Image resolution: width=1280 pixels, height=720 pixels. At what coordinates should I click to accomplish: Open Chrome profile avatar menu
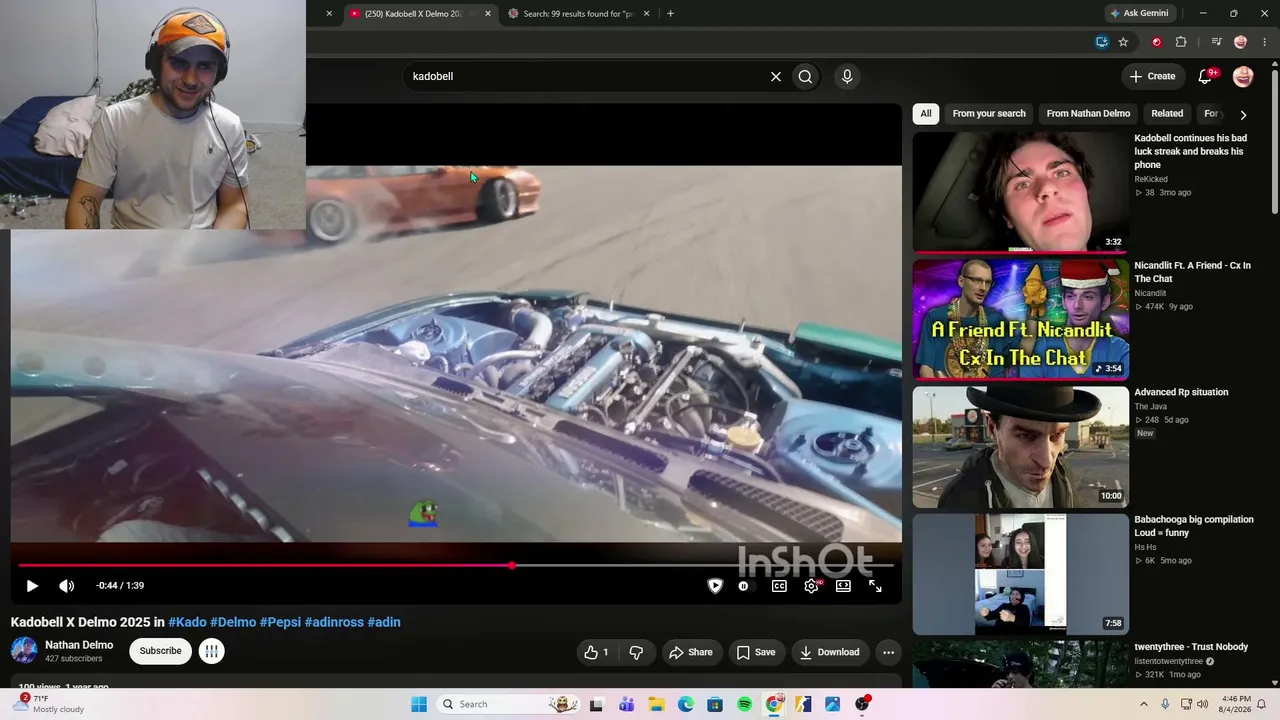(x=1241, y=42)
